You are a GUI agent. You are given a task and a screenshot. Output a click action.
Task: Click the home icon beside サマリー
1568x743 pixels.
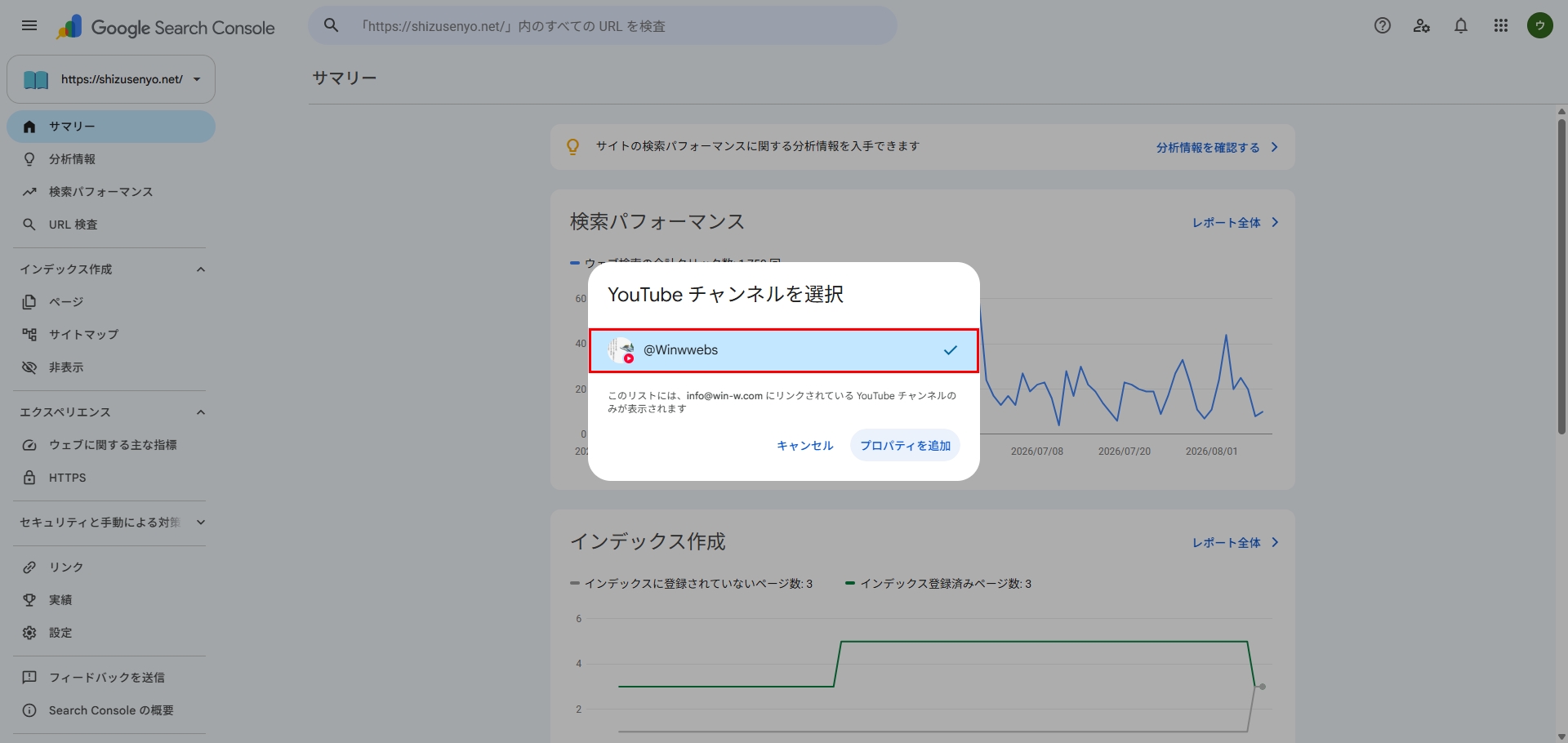coord(29,127)
